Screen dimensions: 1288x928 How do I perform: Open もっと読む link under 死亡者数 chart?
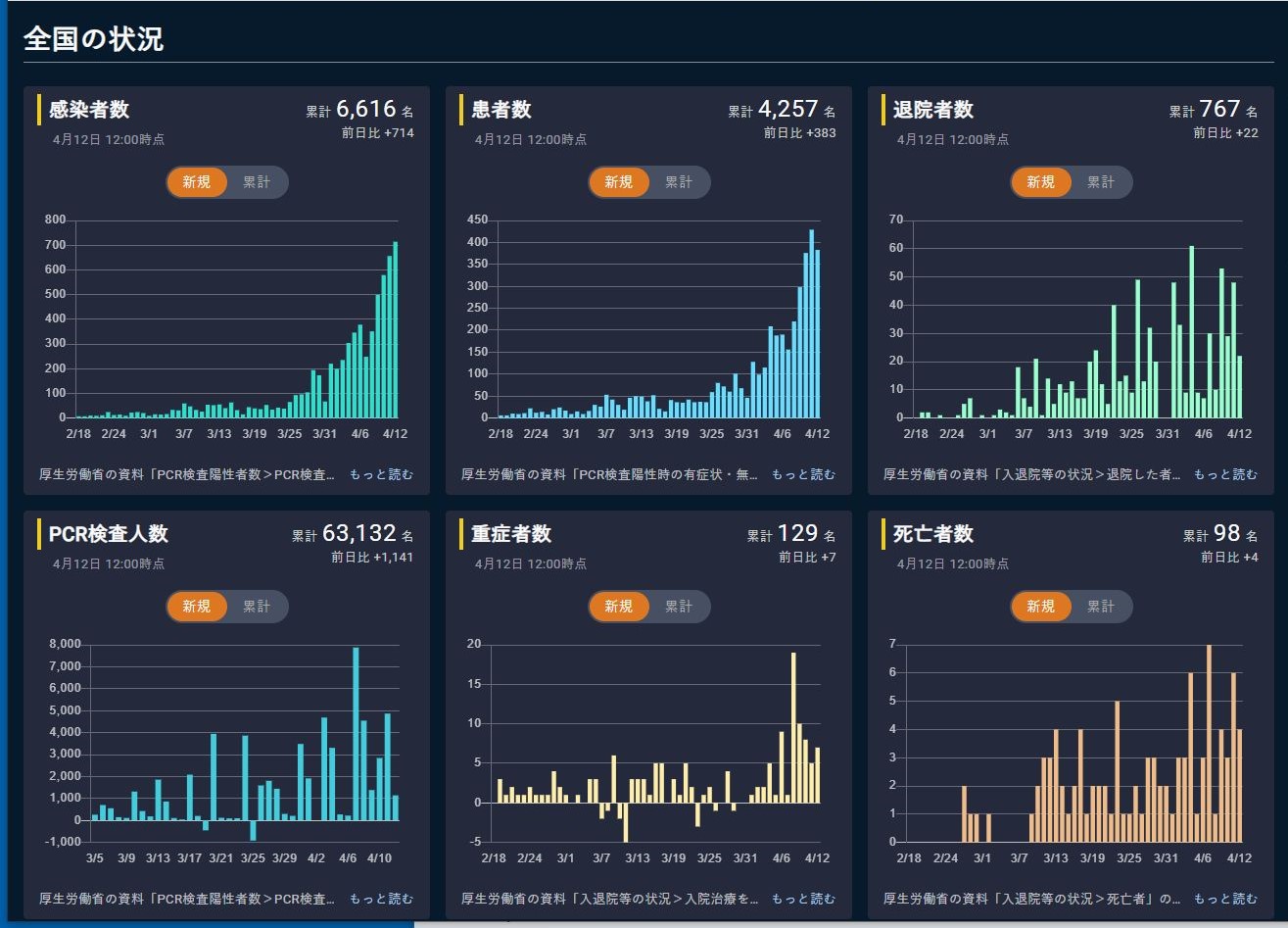[x=1225, y=899]
